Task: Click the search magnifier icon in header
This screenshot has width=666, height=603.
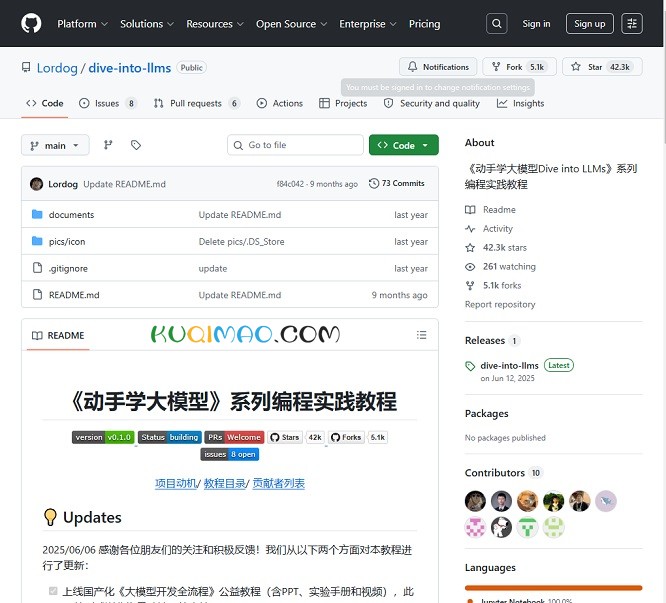Action: pos(497,24)
